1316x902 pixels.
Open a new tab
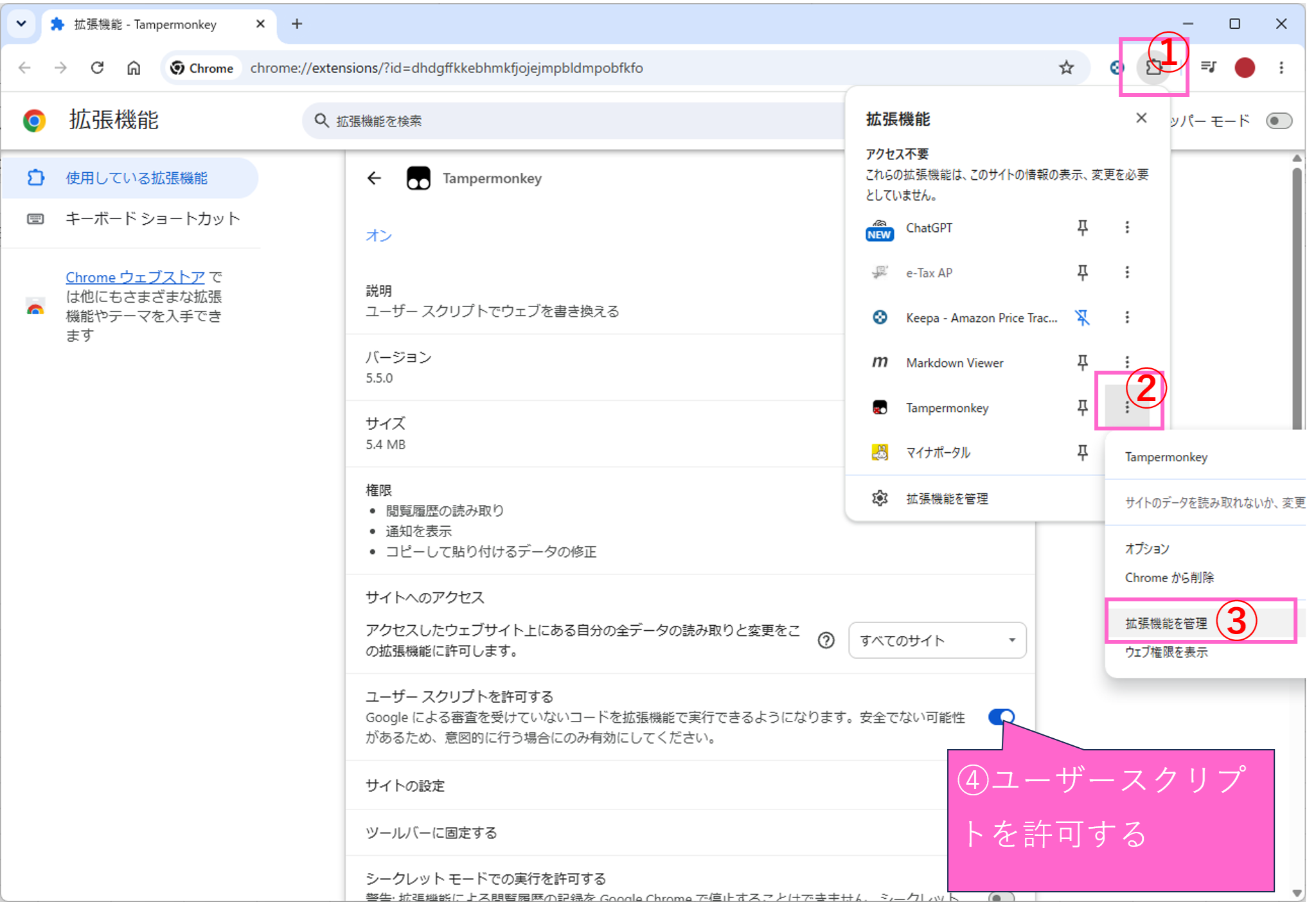[296, 24]
